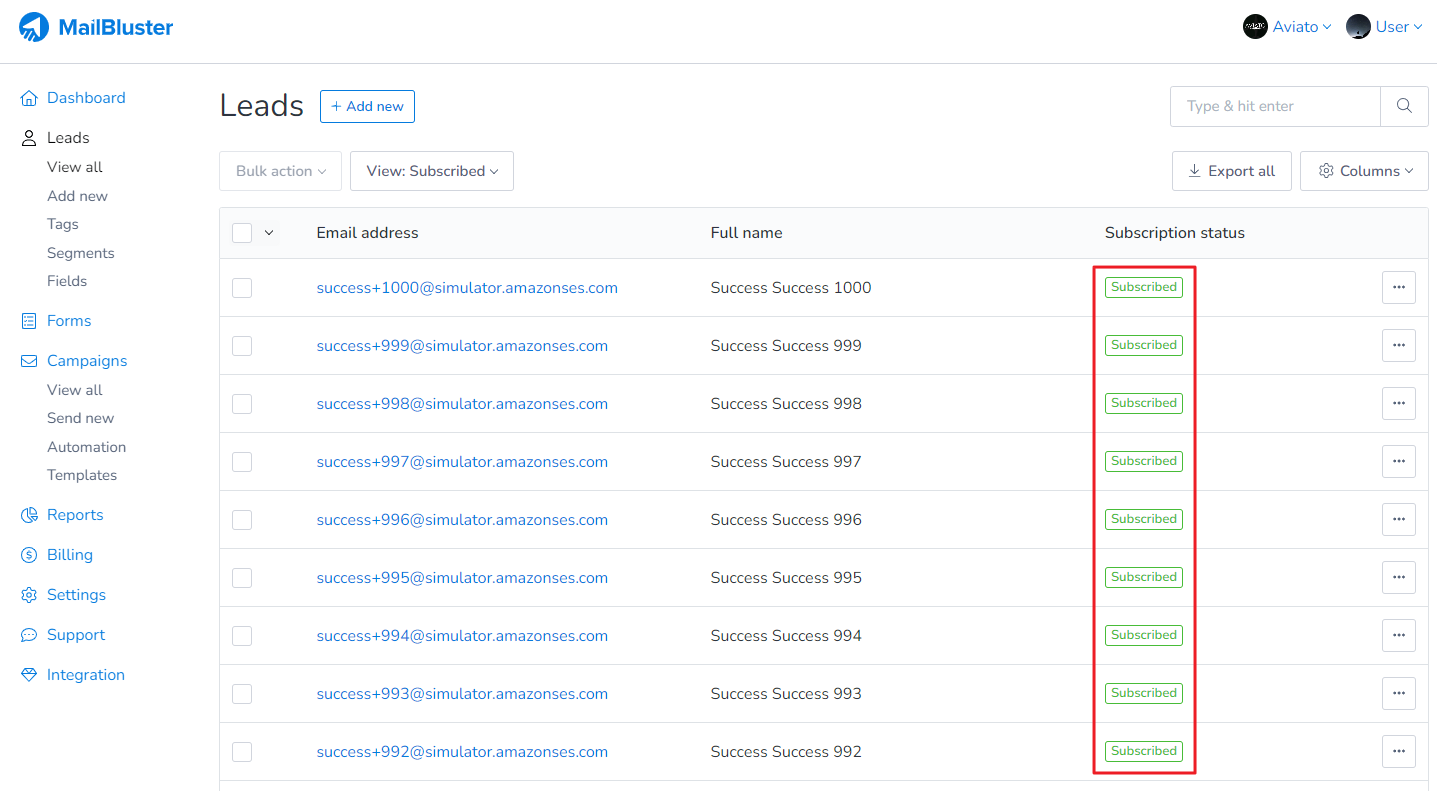
Task: Tick the checkbox for success+1000 lead
Action: coord(242,288)
